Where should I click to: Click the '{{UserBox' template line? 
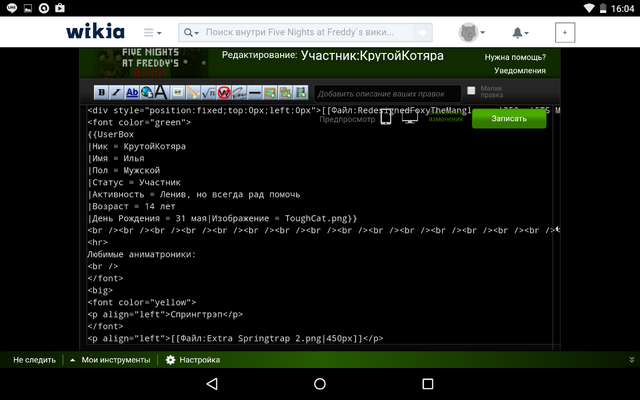[111, 134]
